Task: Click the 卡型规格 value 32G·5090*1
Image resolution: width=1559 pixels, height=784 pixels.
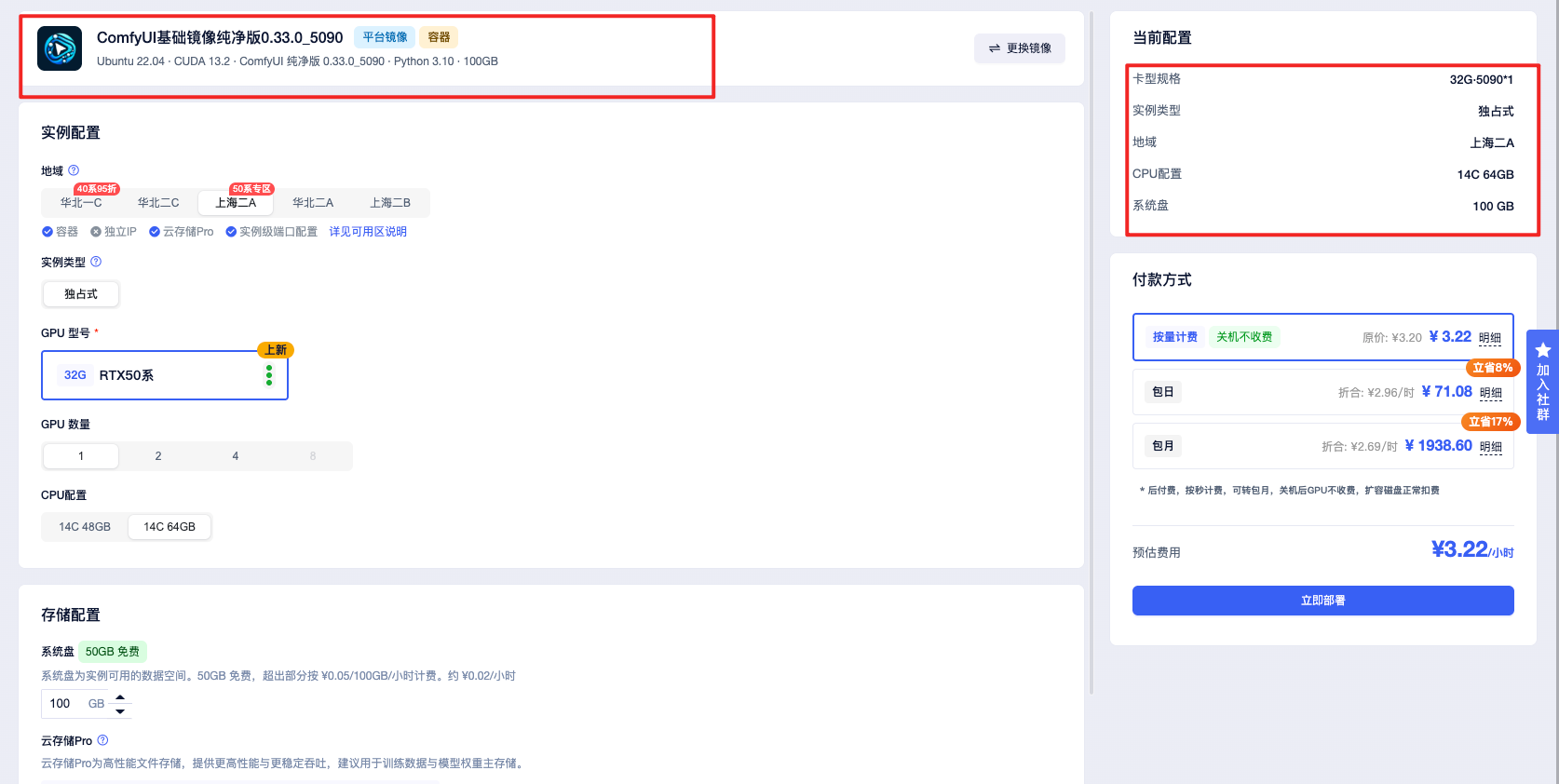Action: 1482,80
